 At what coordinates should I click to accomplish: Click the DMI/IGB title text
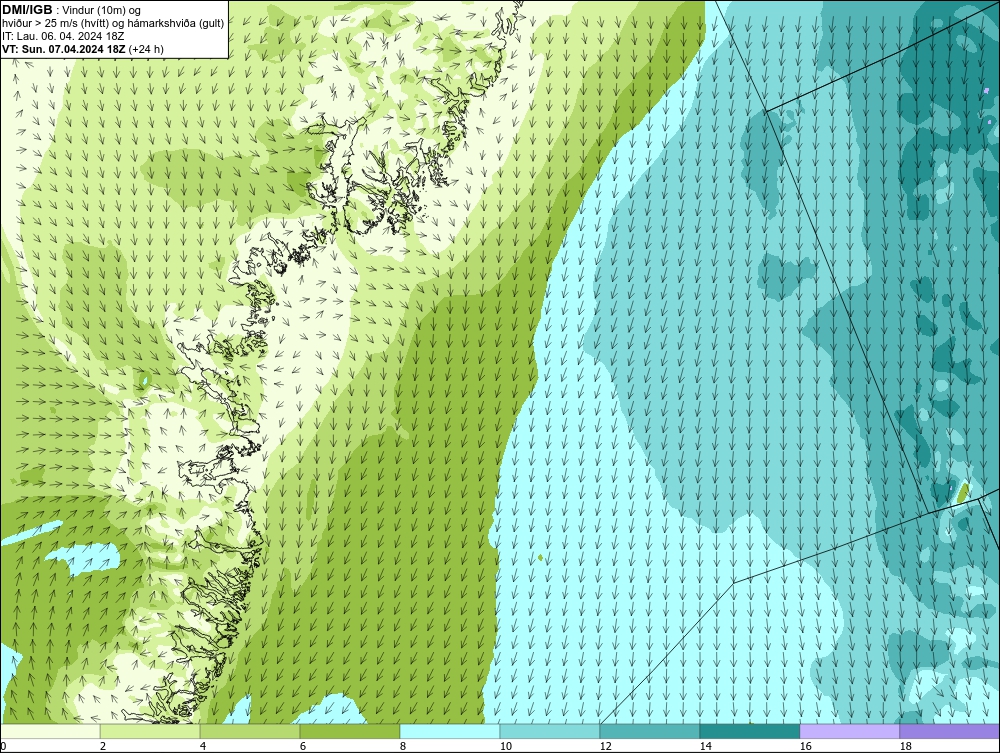point(27,10)
